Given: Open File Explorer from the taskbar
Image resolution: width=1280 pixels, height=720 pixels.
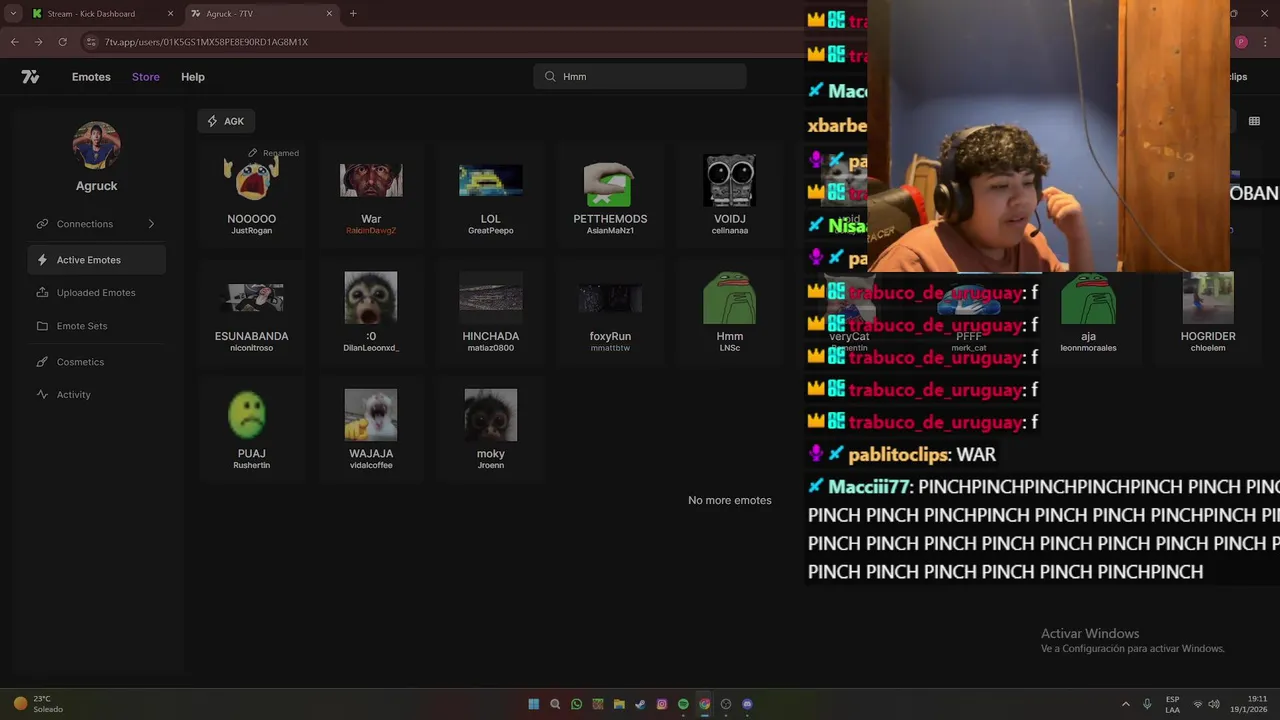Looking at the screenshot, I should 619,704.
